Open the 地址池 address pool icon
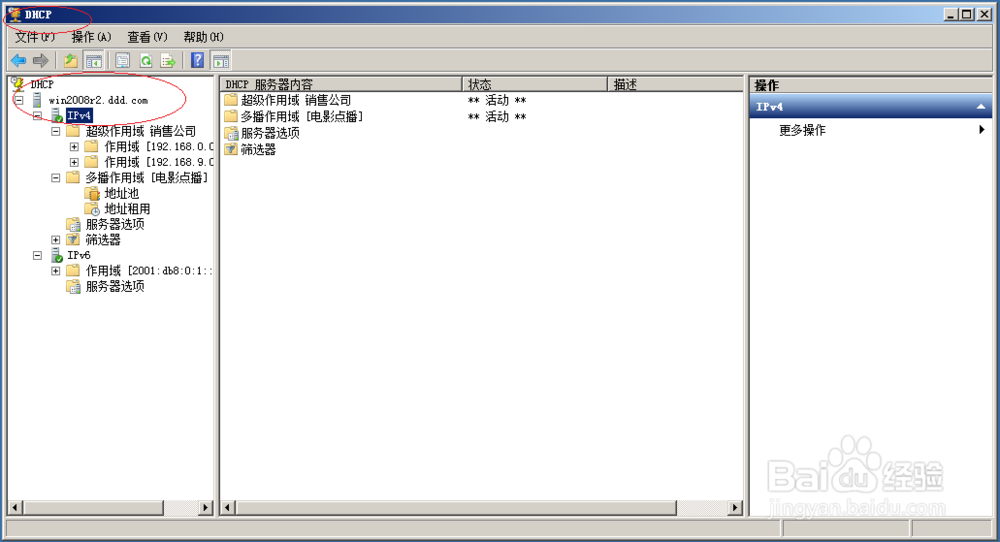 pos(92,193)
